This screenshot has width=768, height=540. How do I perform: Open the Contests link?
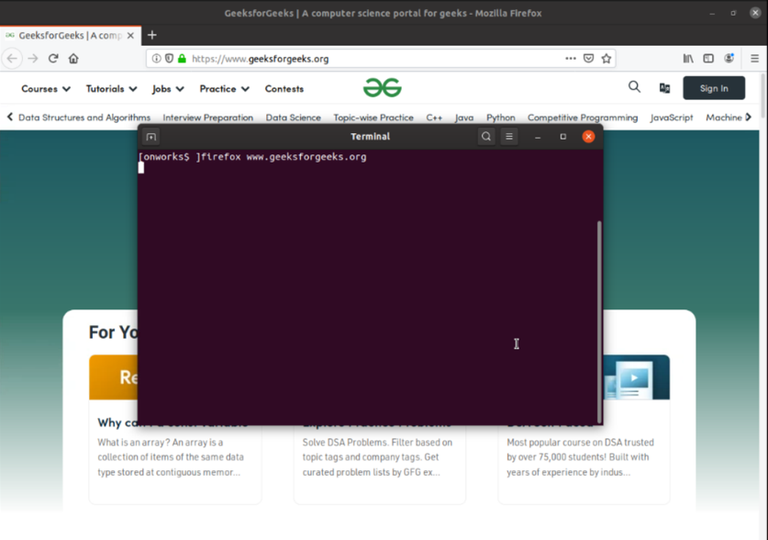point(284,89)
